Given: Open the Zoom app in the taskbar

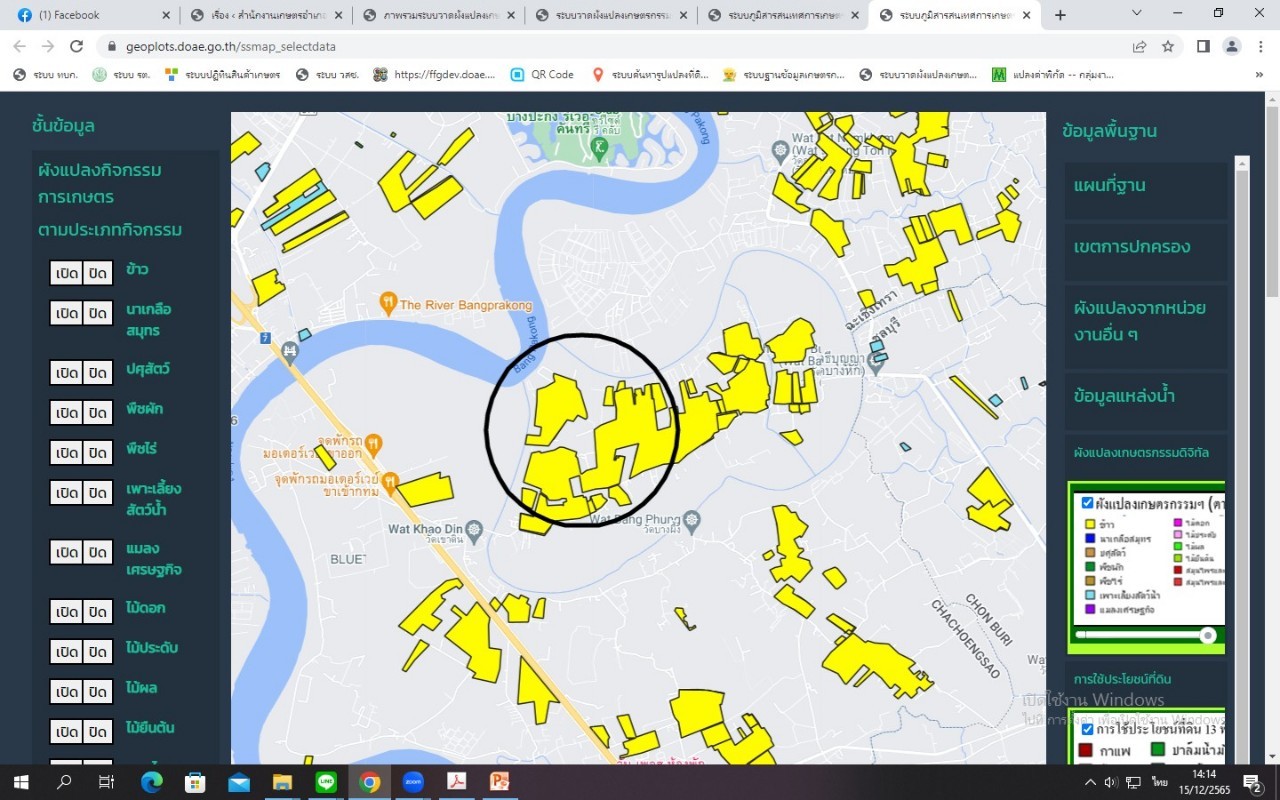Looking at the screenshot, I should coord(413,782).
